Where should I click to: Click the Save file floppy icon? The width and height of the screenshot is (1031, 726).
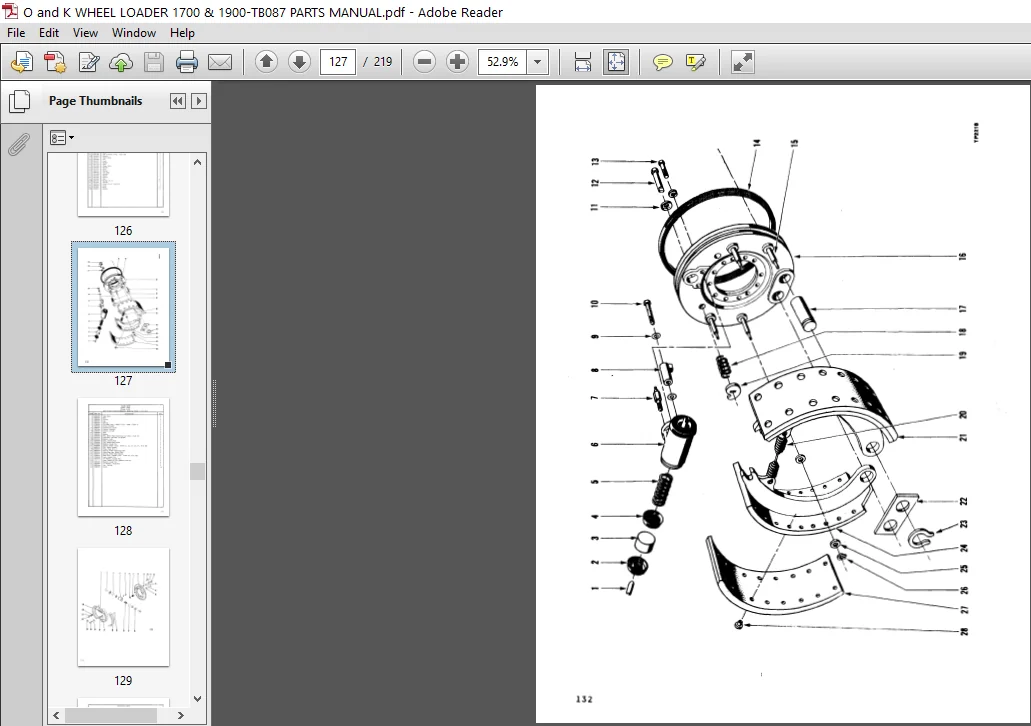[x=154, y=62]
